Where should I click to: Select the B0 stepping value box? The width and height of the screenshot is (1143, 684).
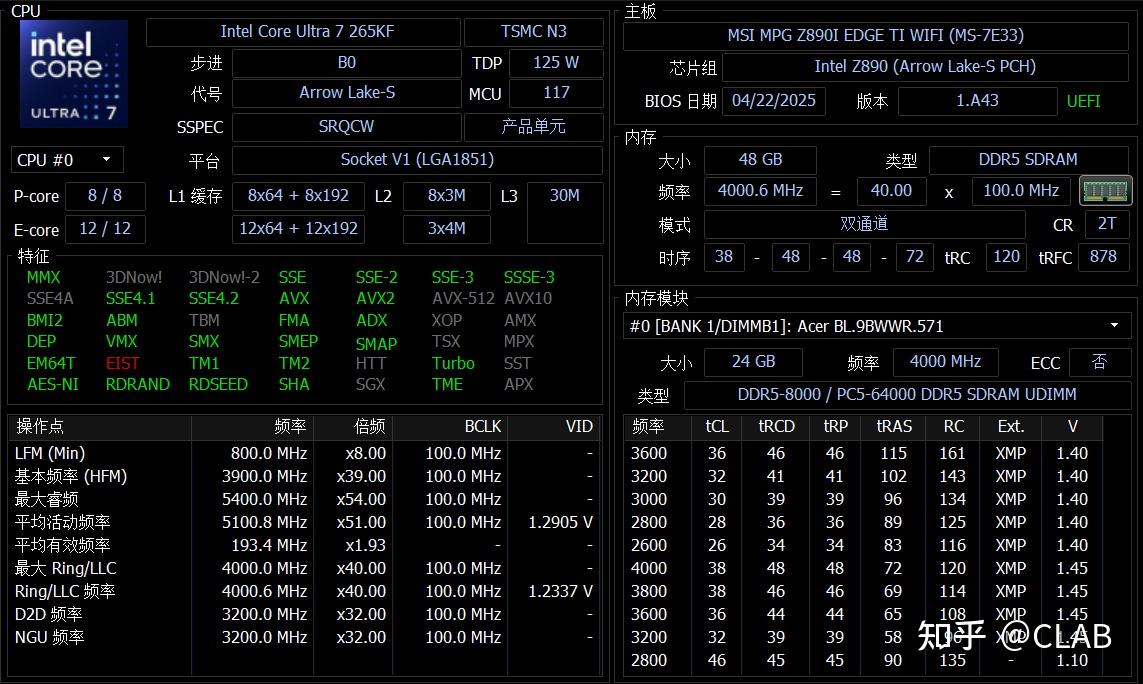tap(347, 62)
